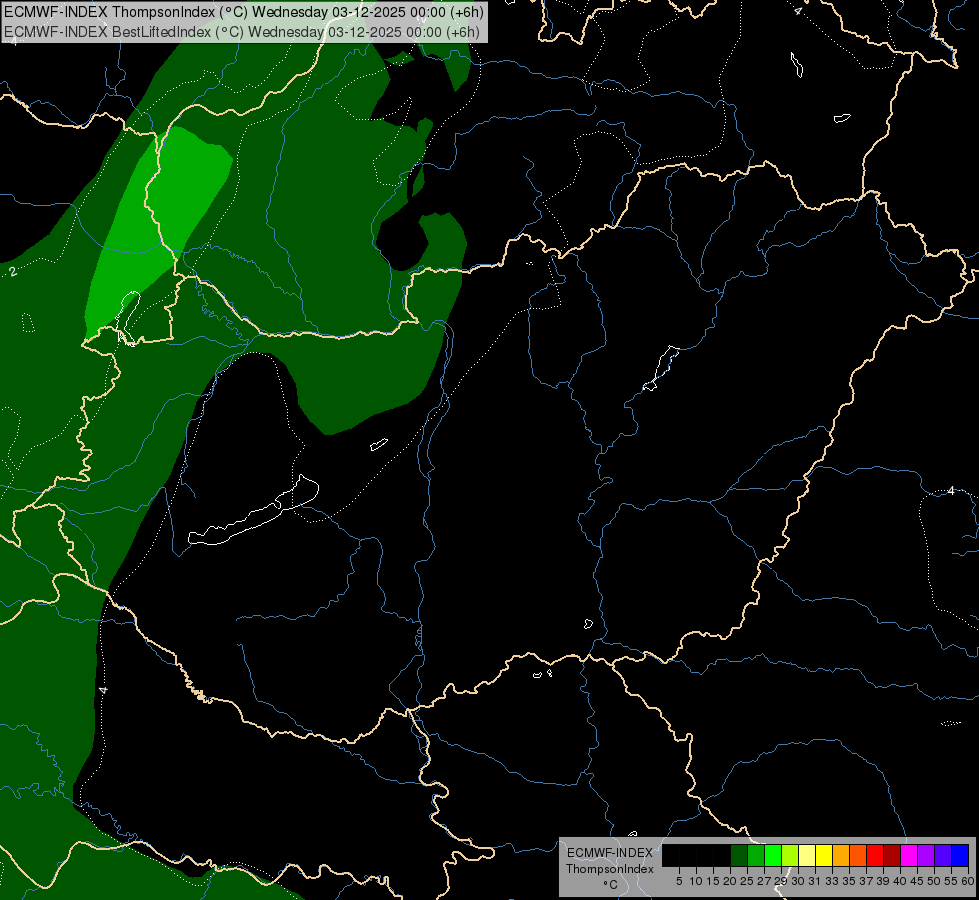979x900 pixels.
Task: Pick the pale yellow 30-31 legend swatch
Action: click(807, 855)
